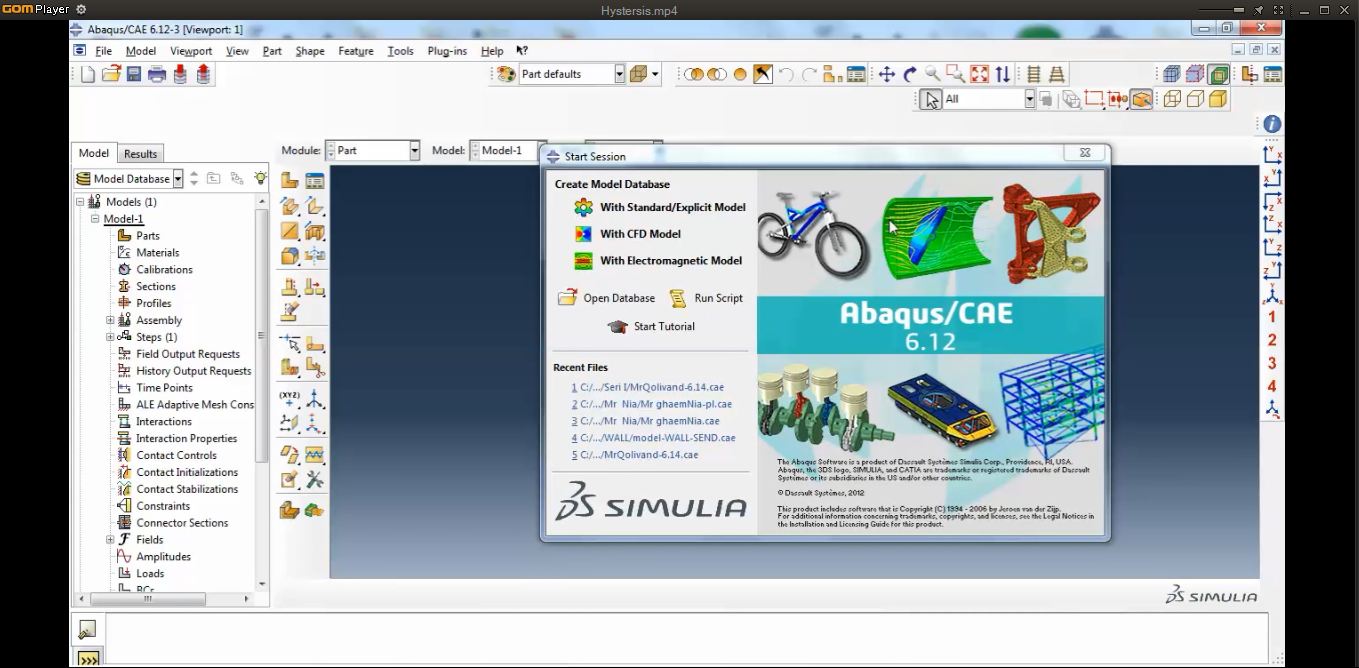Toggle the orange edit-sketch highlight button
The width and height of the screenshot is (1359, 668).
coord(763,74)
